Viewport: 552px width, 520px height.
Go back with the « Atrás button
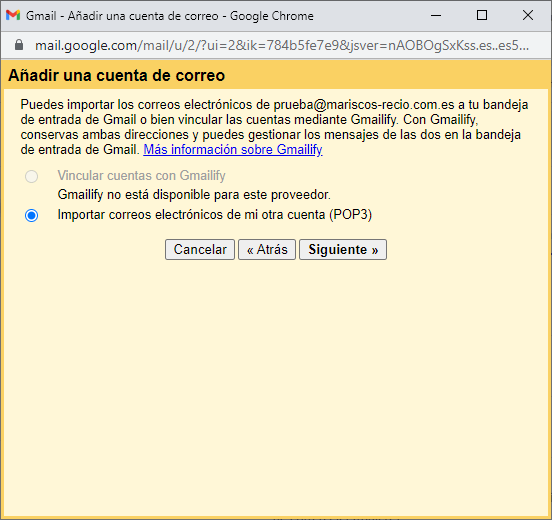point(267,250)
